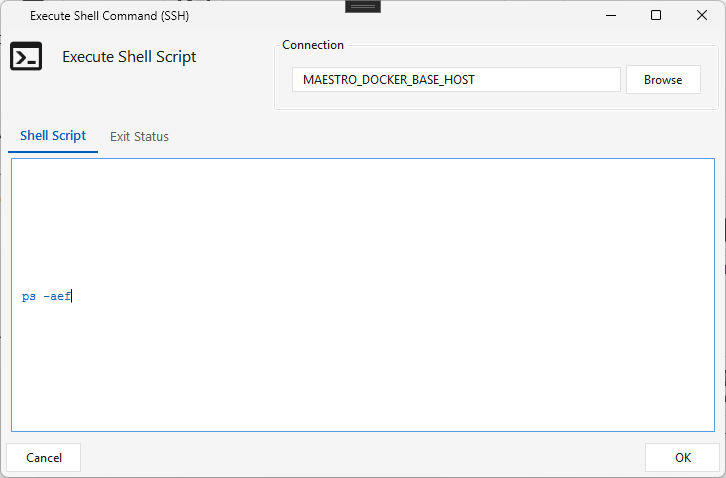Viewport: 726px width, 478px height.
Task: Click the Execute Shell Script heading
Action: (129, 57)
